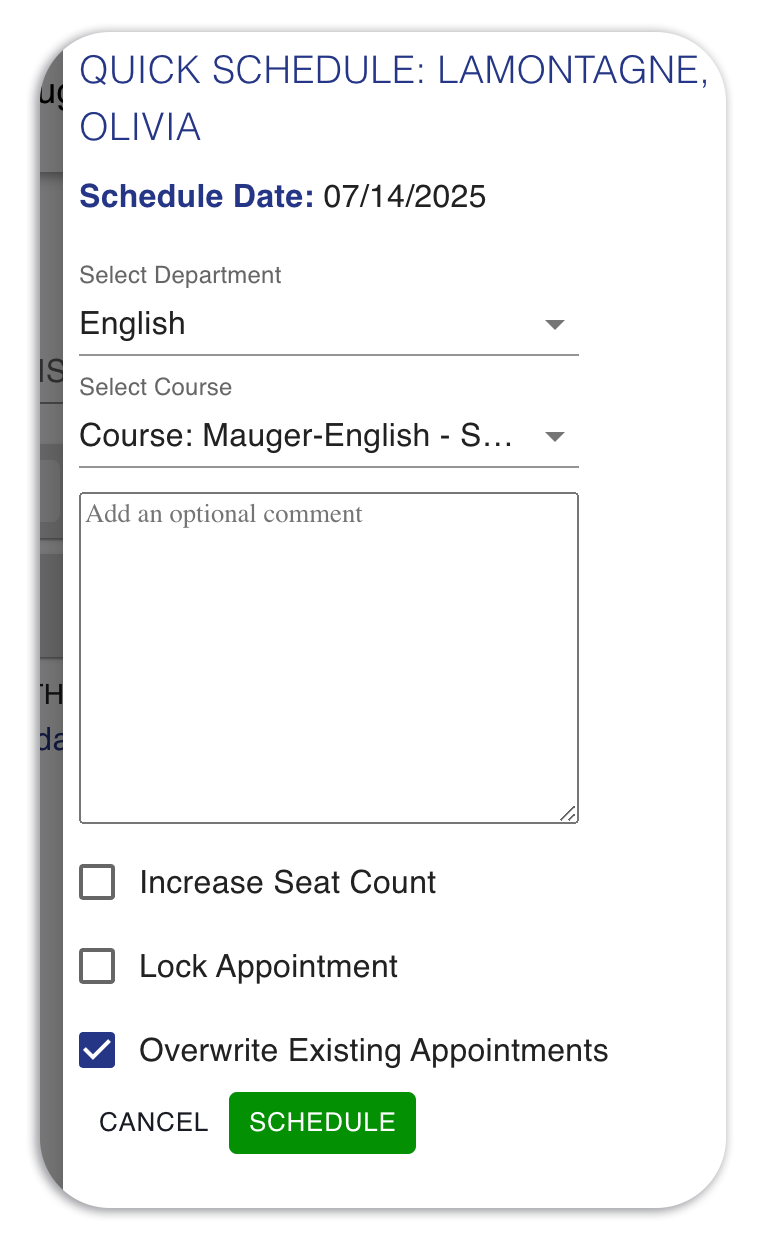Open the Select Department dropdown arrow
Image resolution: width=773 pixels, height=1254 pixels.
point(555,325)
